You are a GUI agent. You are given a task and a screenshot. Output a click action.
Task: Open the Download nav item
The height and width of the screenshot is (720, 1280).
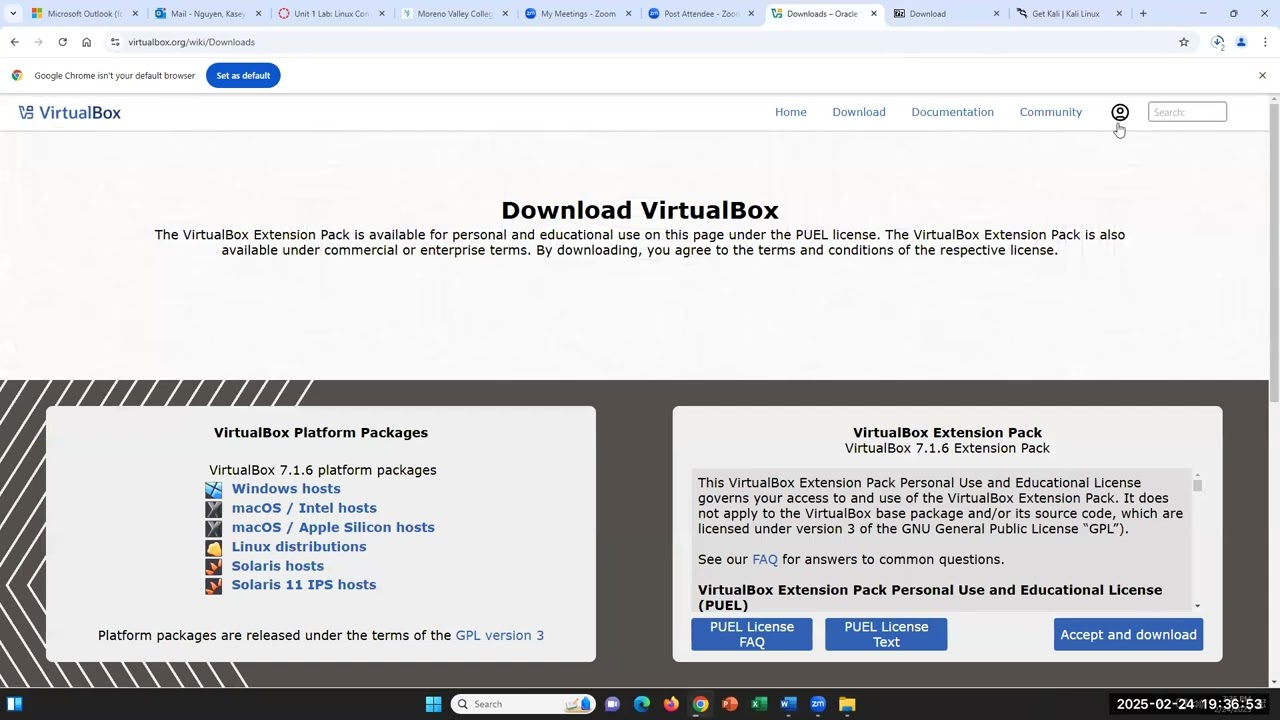(859, 112)
